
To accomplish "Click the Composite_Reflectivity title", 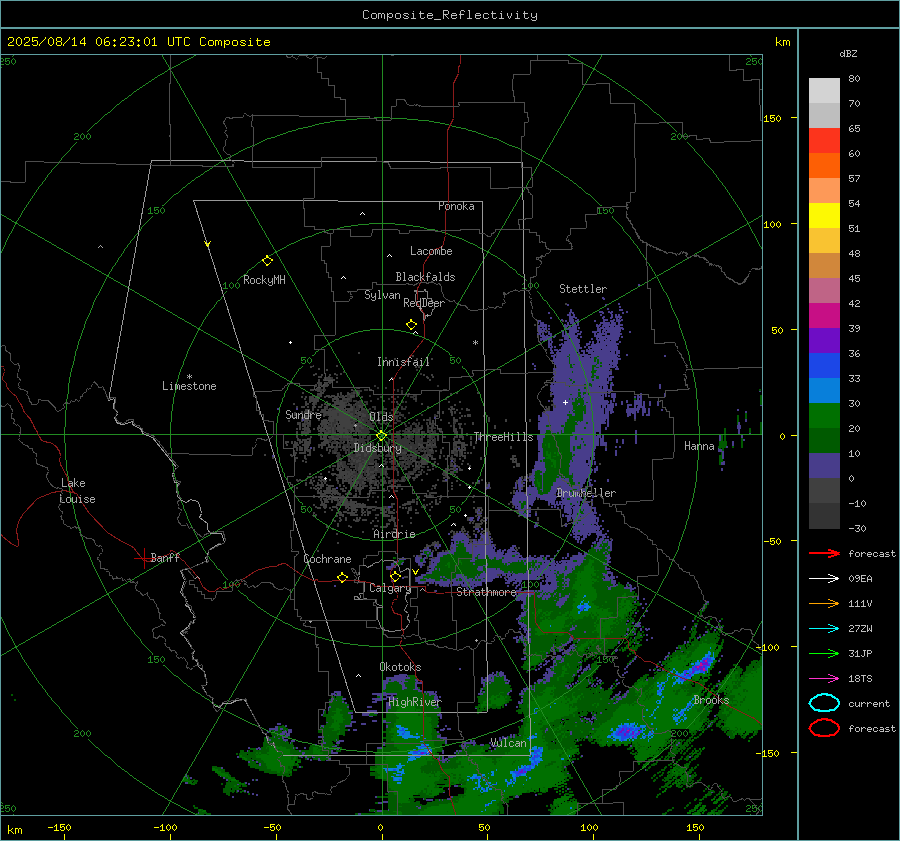I will pyautogui.click(x=450, y=15).
